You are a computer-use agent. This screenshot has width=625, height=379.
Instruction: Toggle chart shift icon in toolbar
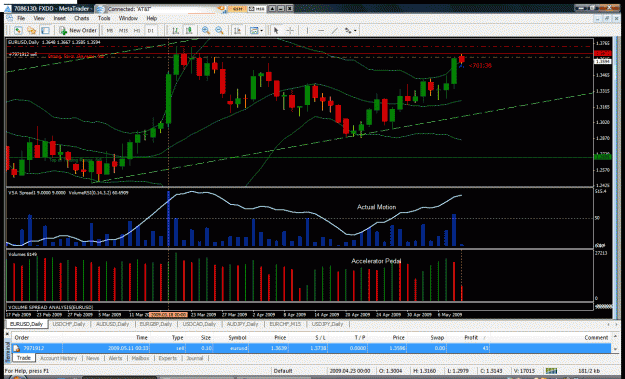coord(237,30)
